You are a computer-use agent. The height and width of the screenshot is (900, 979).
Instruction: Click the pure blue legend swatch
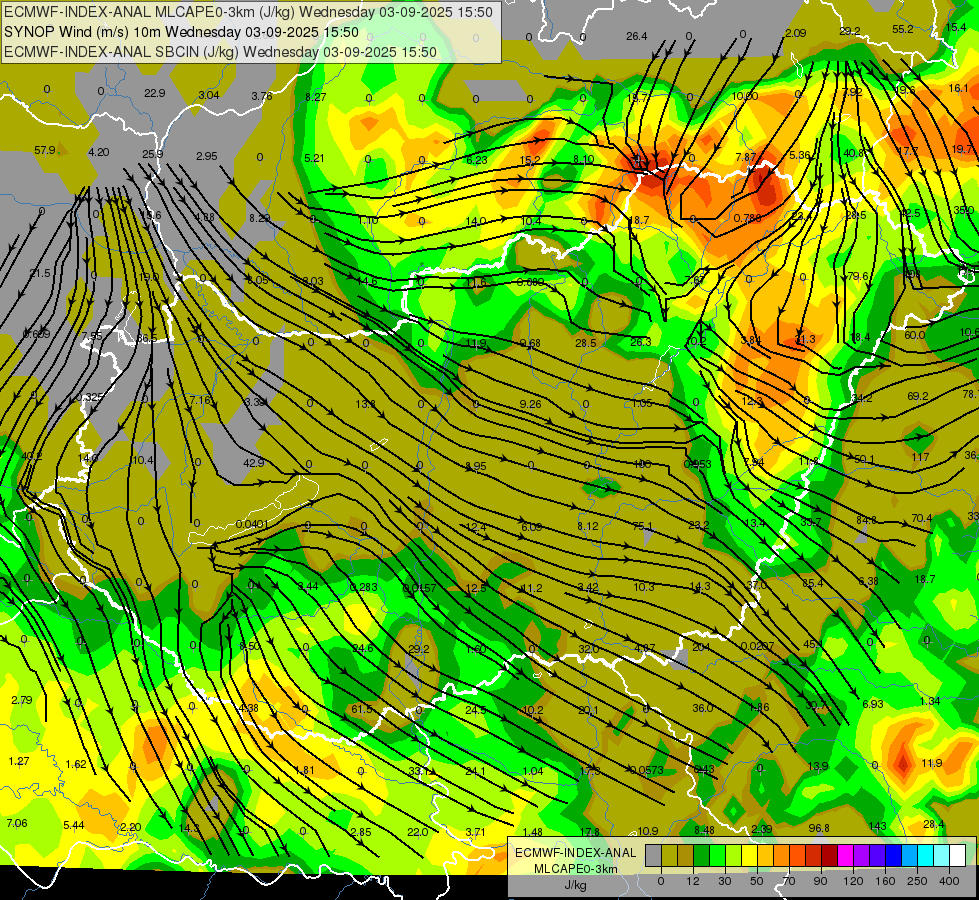[x=893, y=855]
